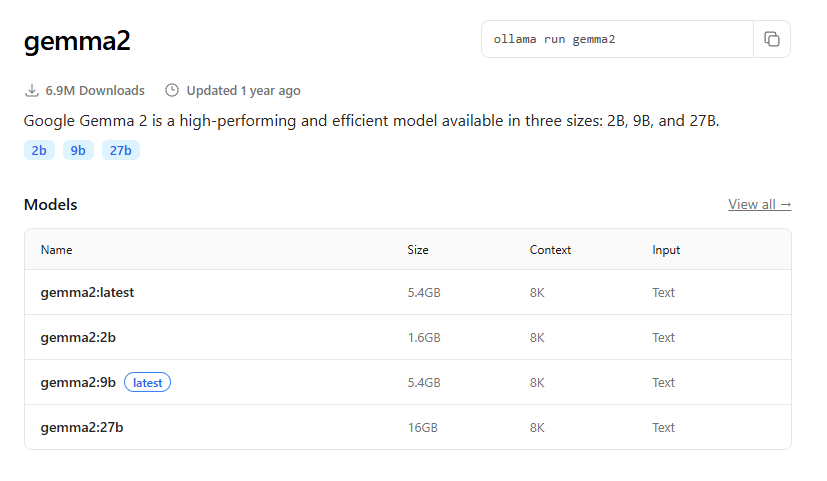The width and height of the screenshot is (827, 481).
Task: Click the Input column header
Action: tap(666, 250)
